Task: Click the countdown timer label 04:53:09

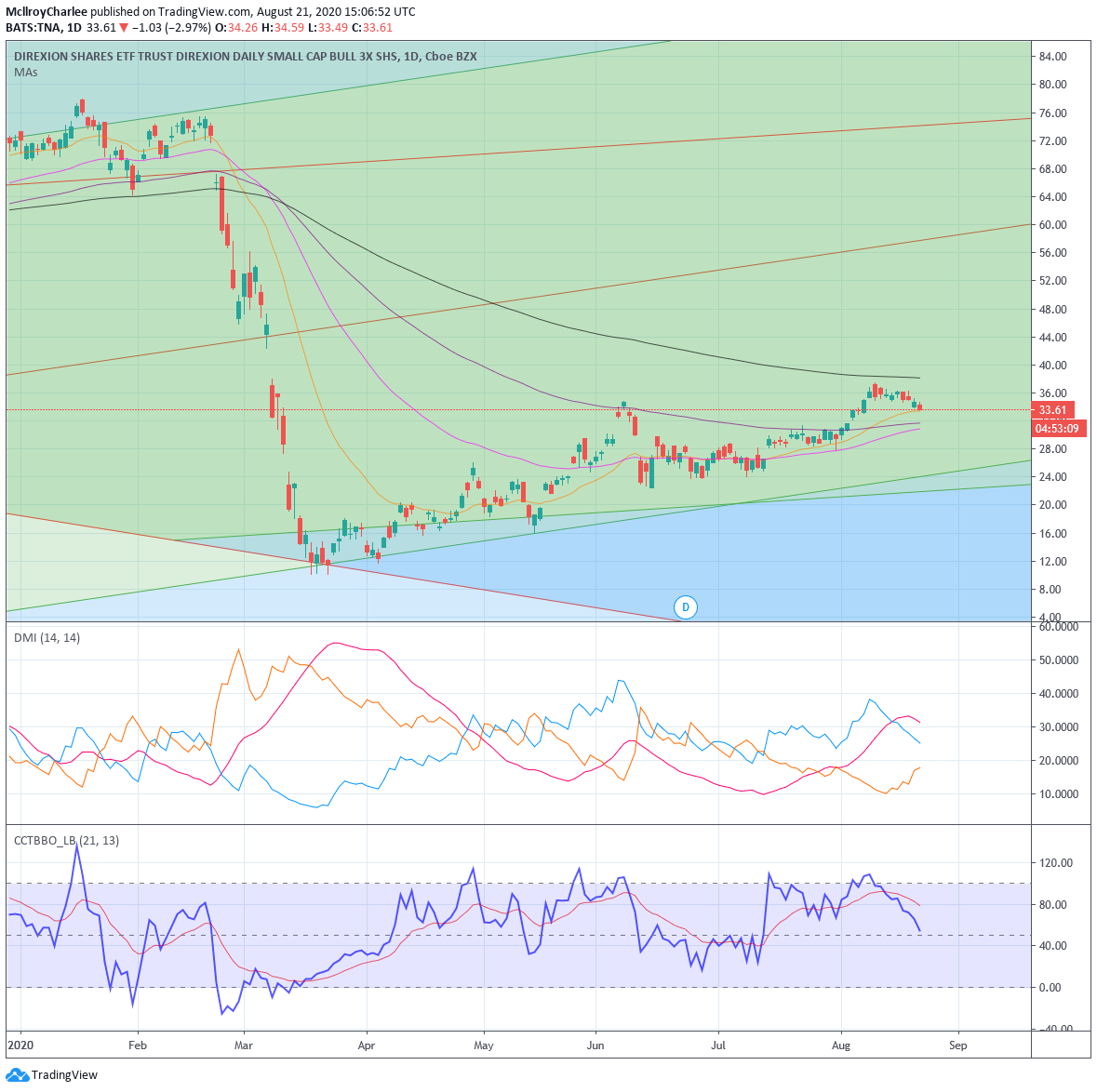Action: pos(1059,428)
